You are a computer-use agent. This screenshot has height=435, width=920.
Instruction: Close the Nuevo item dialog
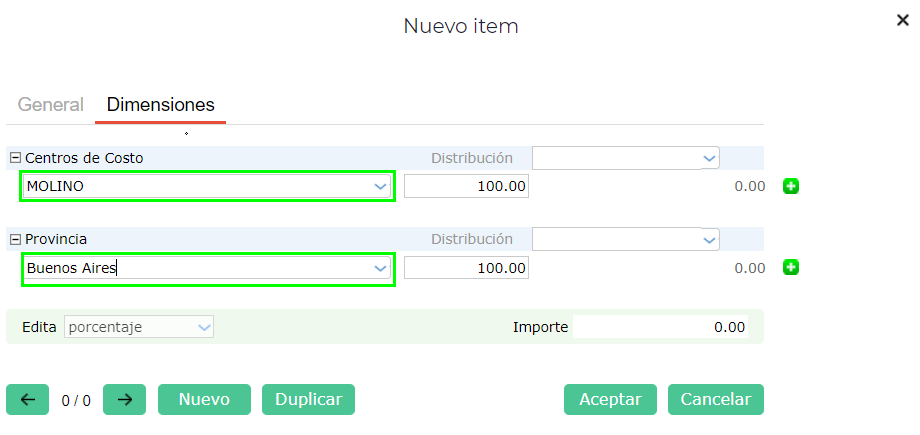(902, 20)
